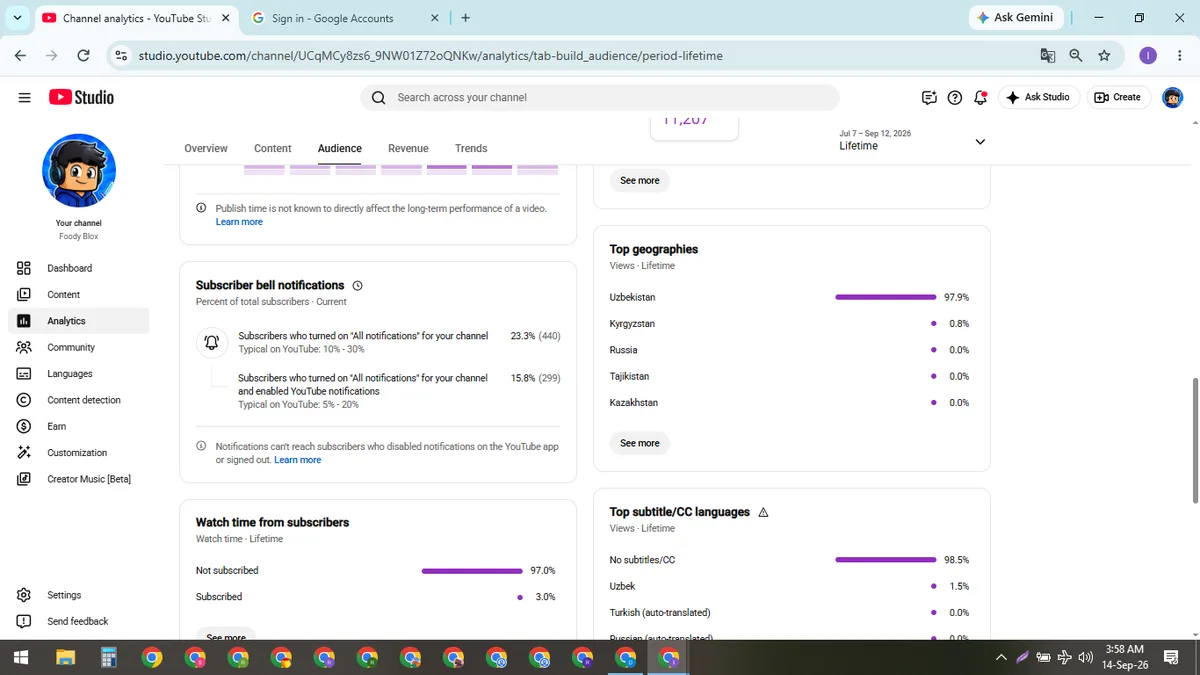Viewport: 1200px width, 675px height.
Task: Click the volume icon in the system tray
Action: point(1085,657)
